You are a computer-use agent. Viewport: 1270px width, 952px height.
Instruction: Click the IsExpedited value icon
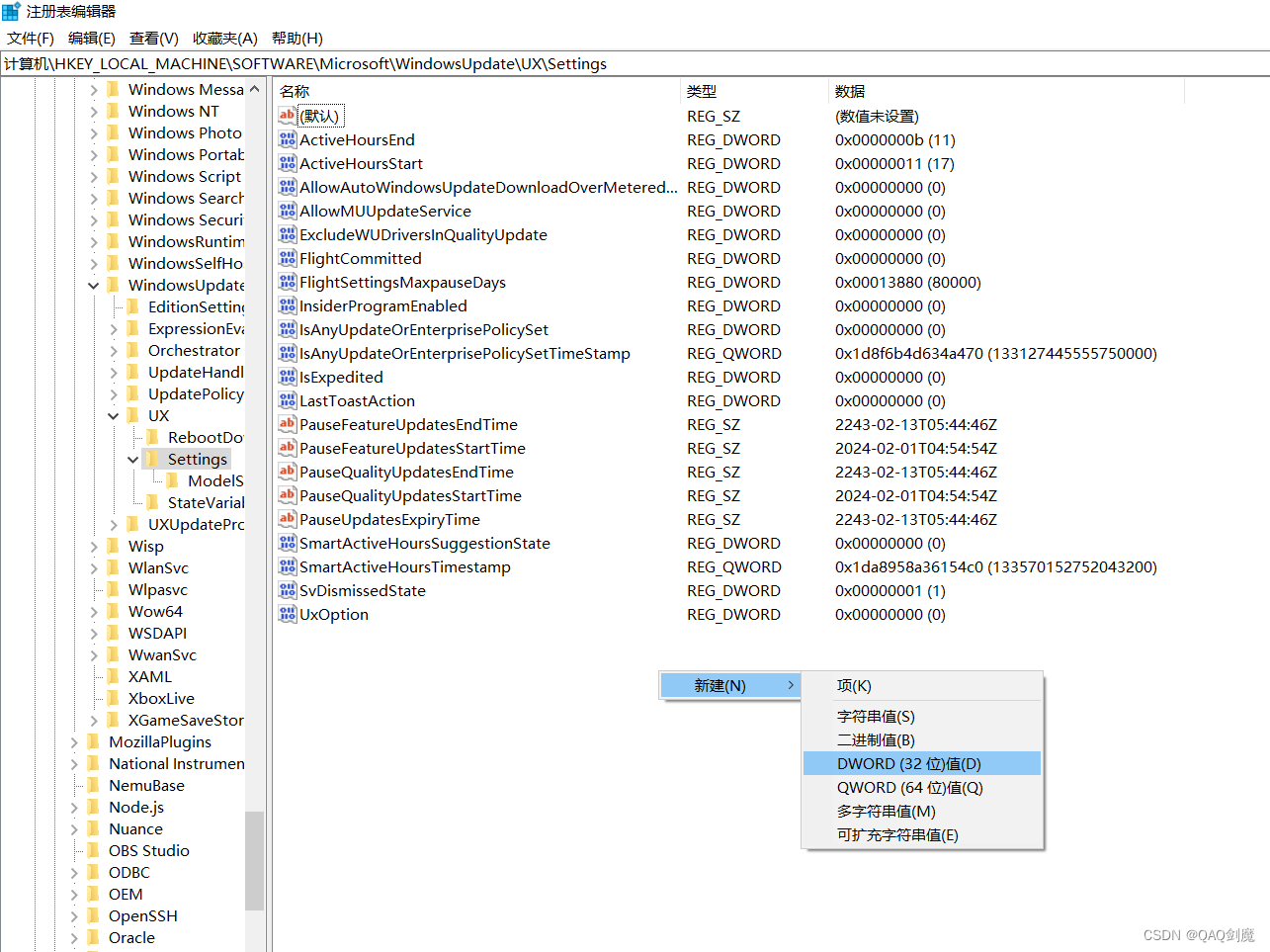coord(288,377)
